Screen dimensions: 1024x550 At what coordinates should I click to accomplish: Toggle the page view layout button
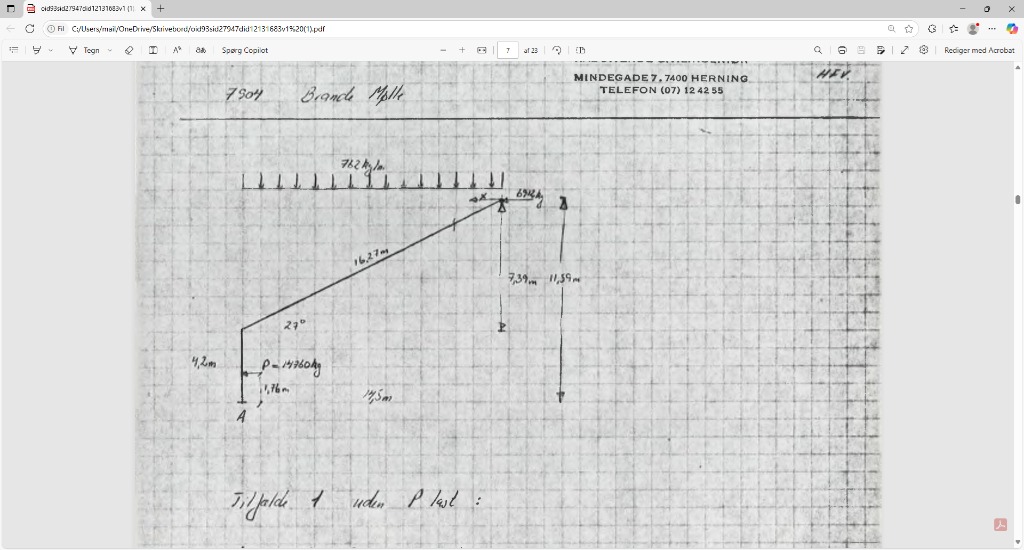580,50
